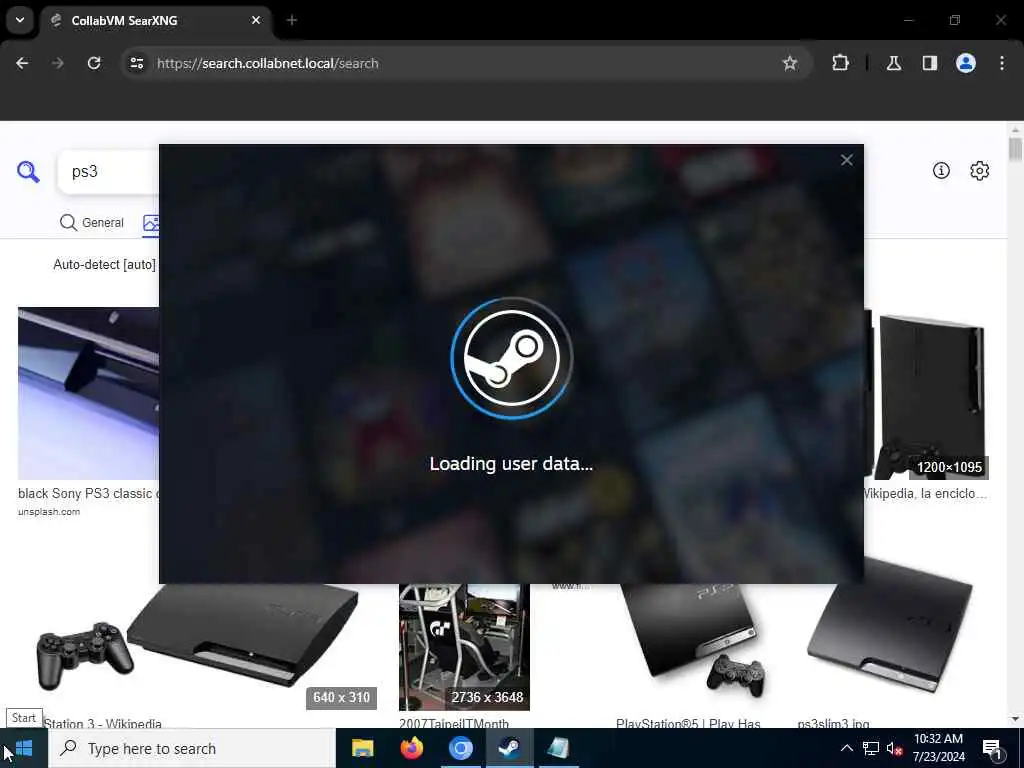
Task: Switch to Chromium in taskbar
Action: [460, 748]
